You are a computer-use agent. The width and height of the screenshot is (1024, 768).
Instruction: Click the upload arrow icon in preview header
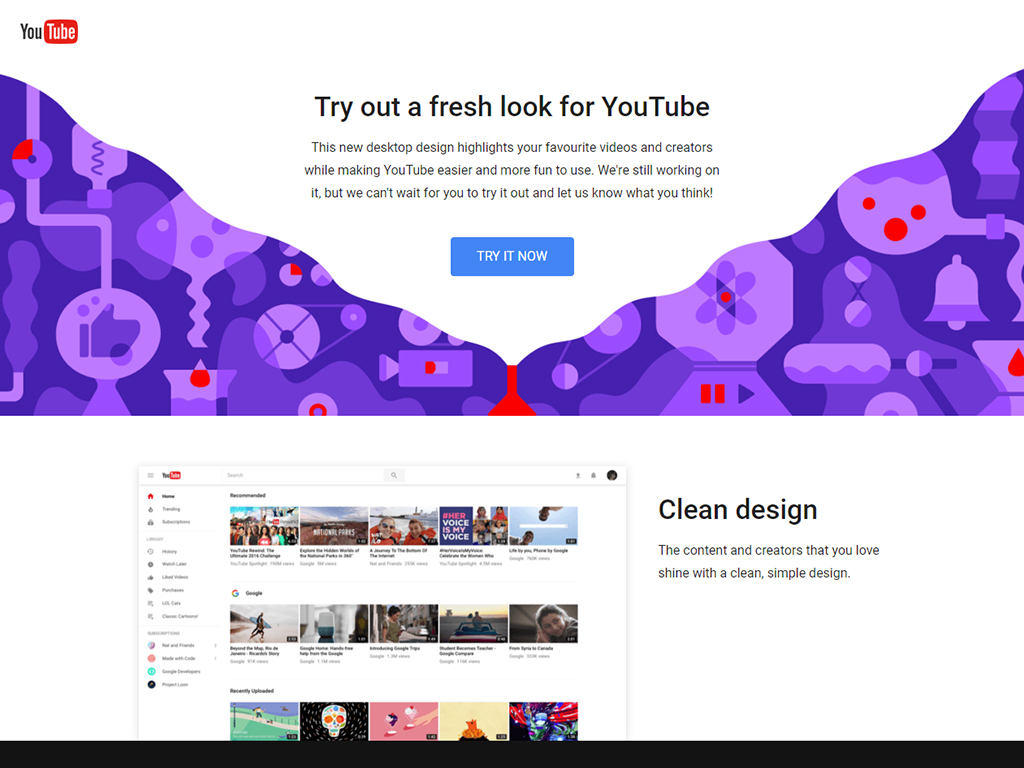[x=578, y=475]
